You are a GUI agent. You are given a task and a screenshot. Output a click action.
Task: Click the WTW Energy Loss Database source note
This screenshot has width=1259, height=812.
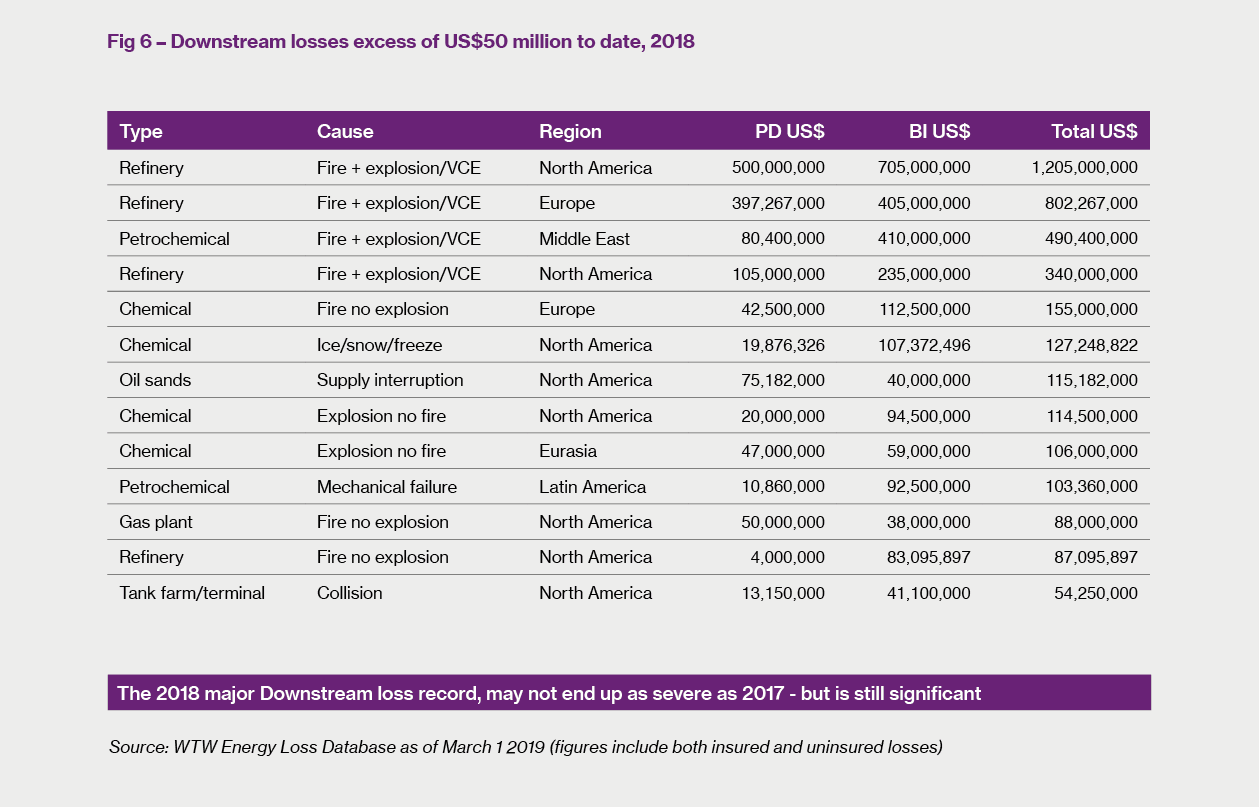point(525,747)
